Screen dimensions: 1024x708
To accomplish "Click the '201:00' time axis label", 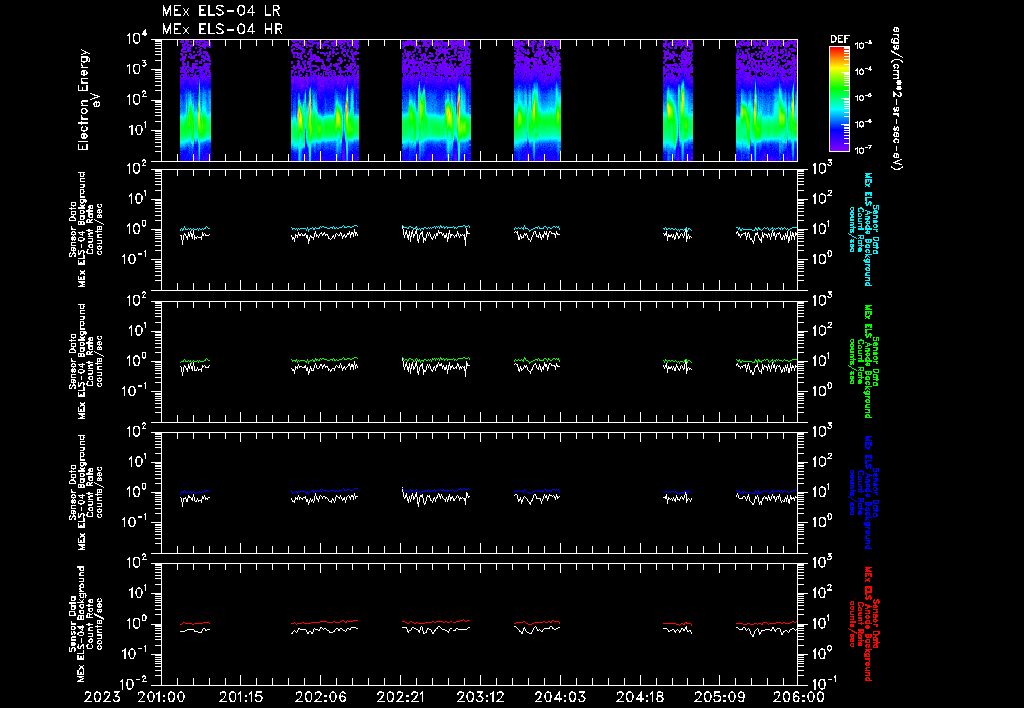I will coord(161,698).
